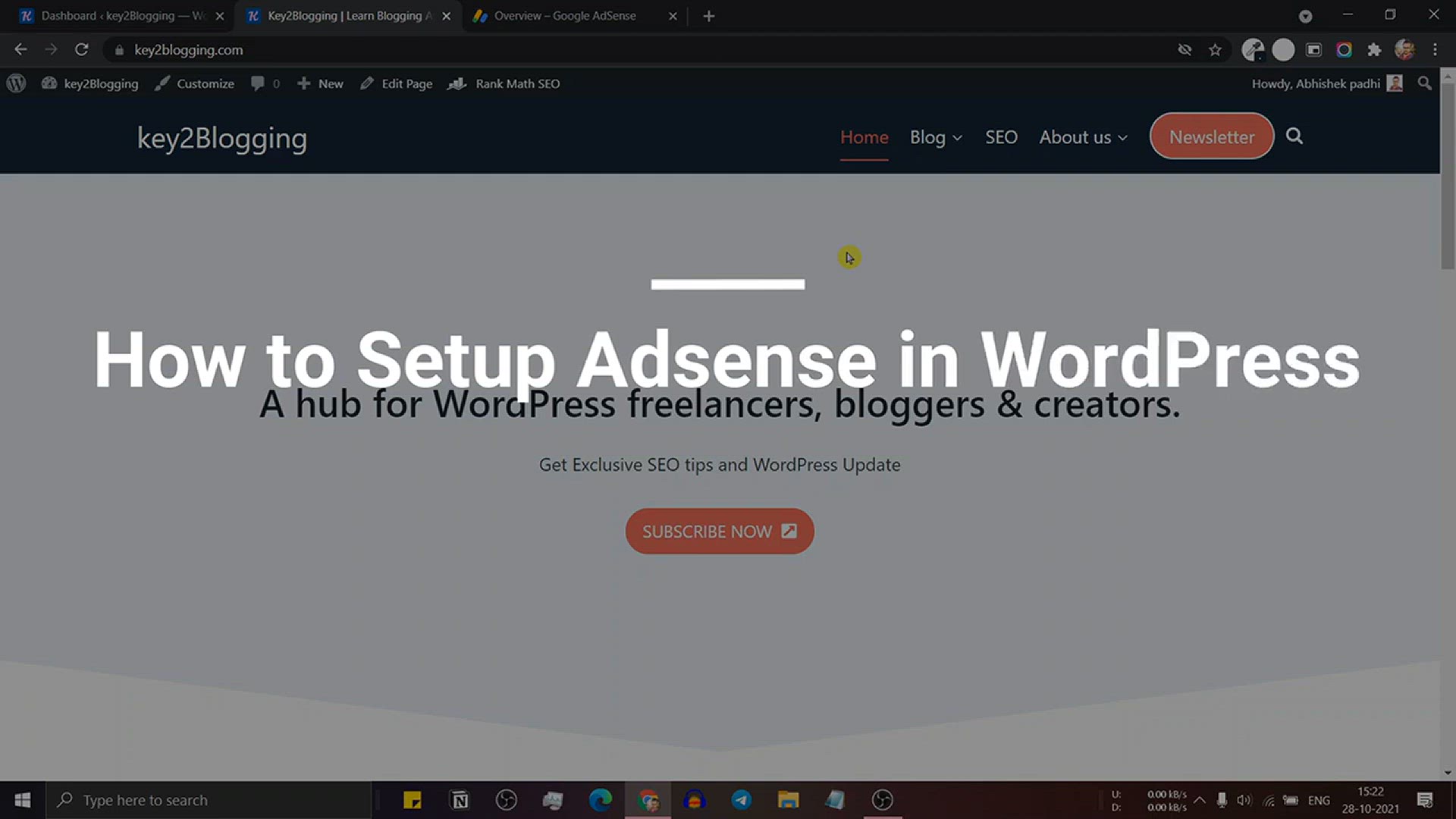Open Chrome three-dot menu
Image resolution: width=1456 pixels, height=819 pixels.
(1435, 50)
